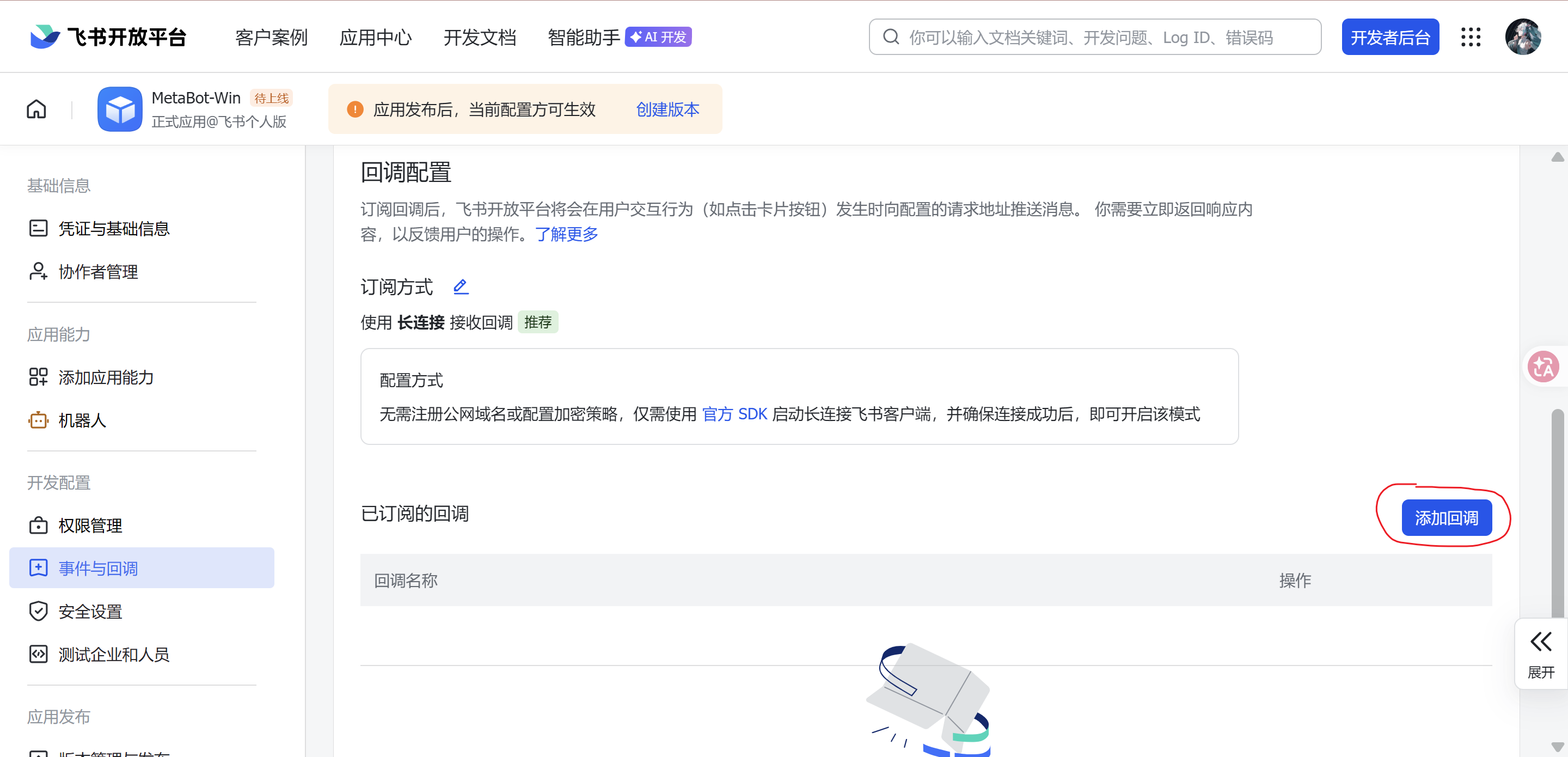This screenshot has height=757, width=1568.
Task: Expand the right panel with 展开 button
Action: coord(1541,654)
